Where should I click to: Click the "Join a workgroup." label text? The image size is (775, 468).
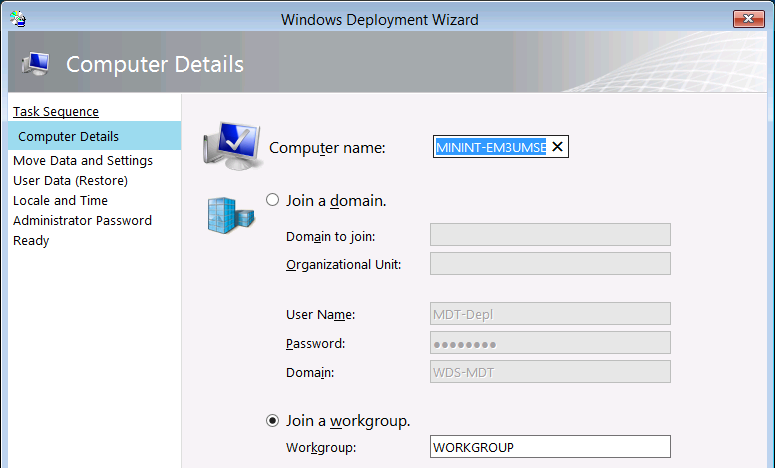348,421
